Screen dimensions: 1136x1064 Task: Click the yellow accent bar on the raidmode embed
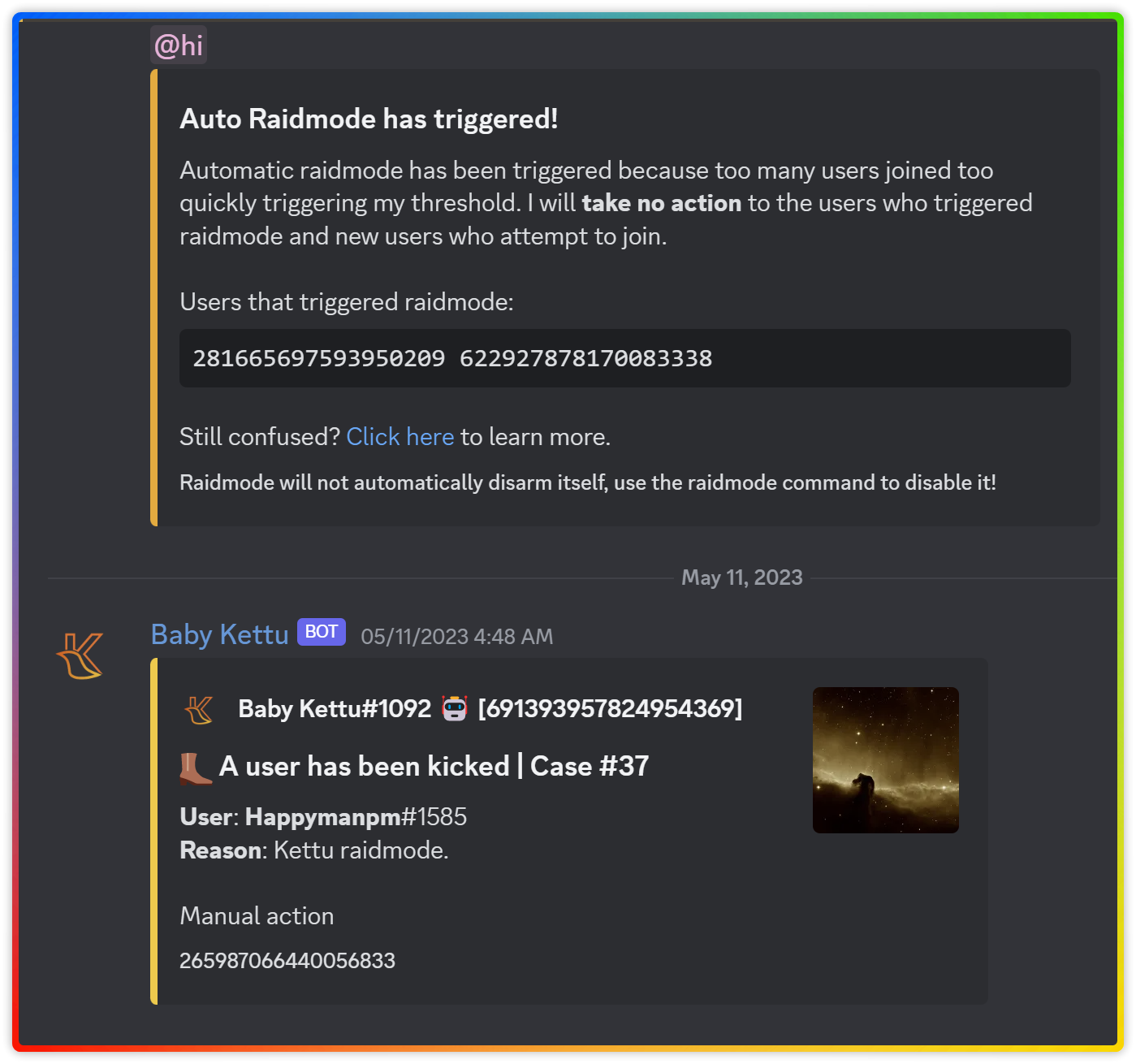[x=153, y=296]
